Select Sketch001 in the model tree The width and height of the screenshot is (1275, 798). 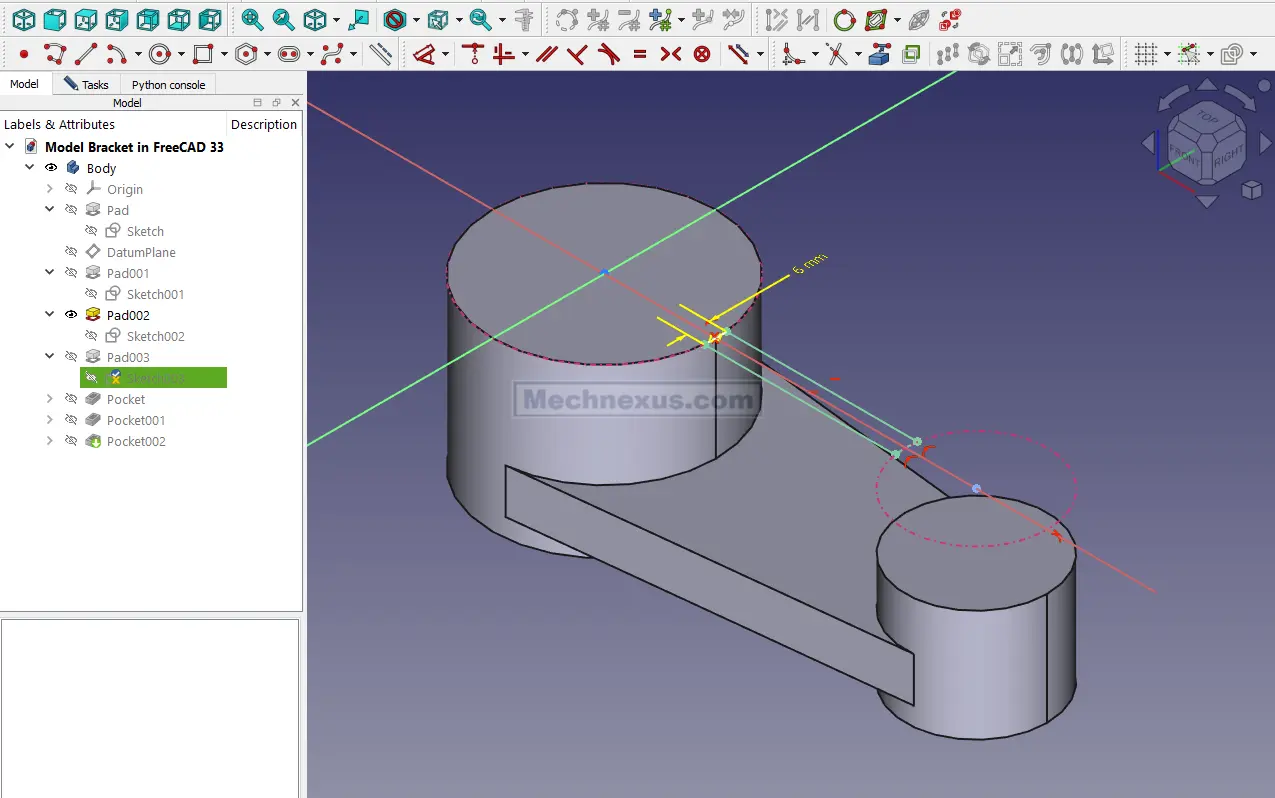(155, 294)
